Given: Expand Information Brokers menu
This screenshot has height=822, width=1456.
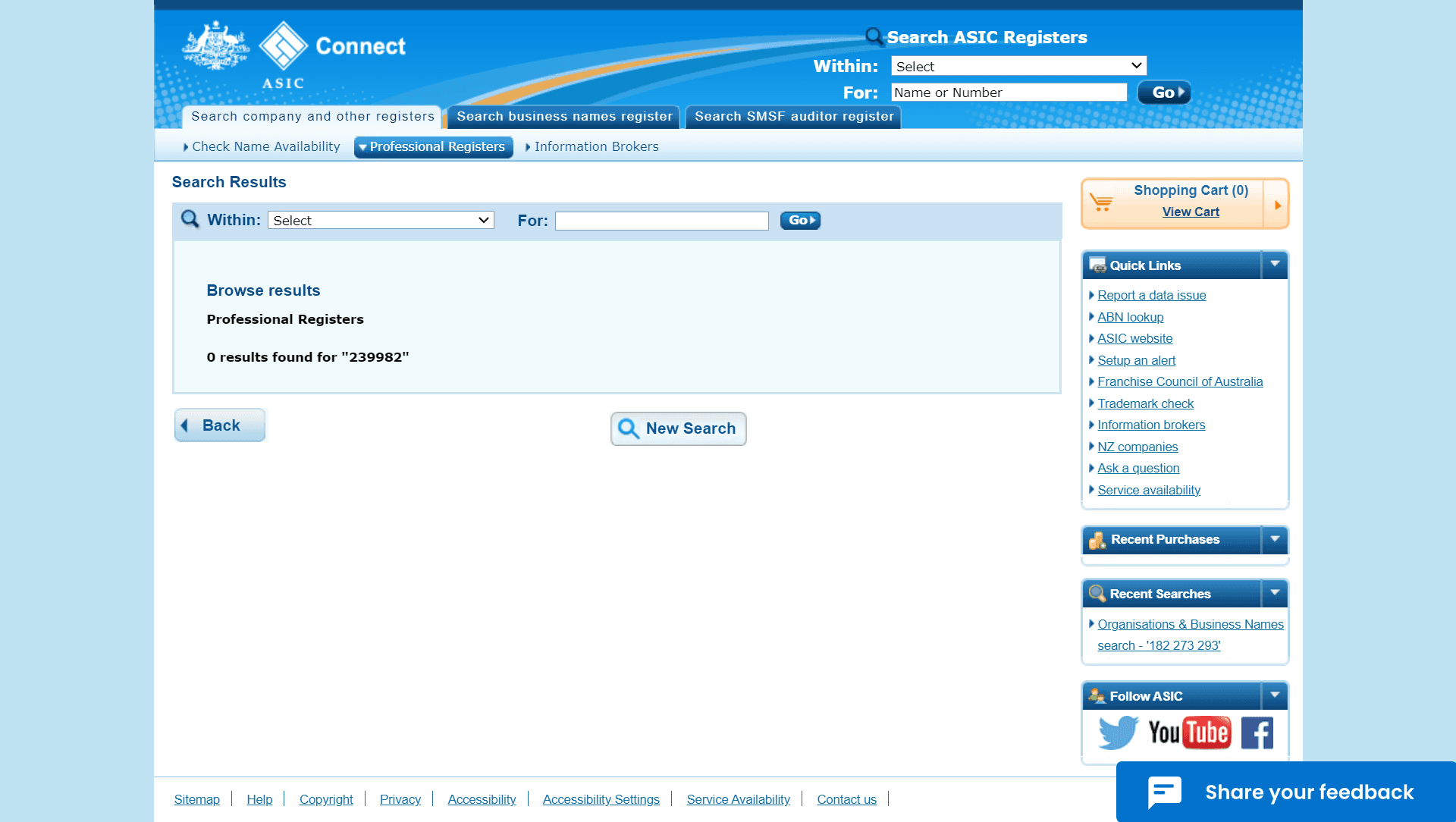Looking at the screenshot, I should click(592, 147).
